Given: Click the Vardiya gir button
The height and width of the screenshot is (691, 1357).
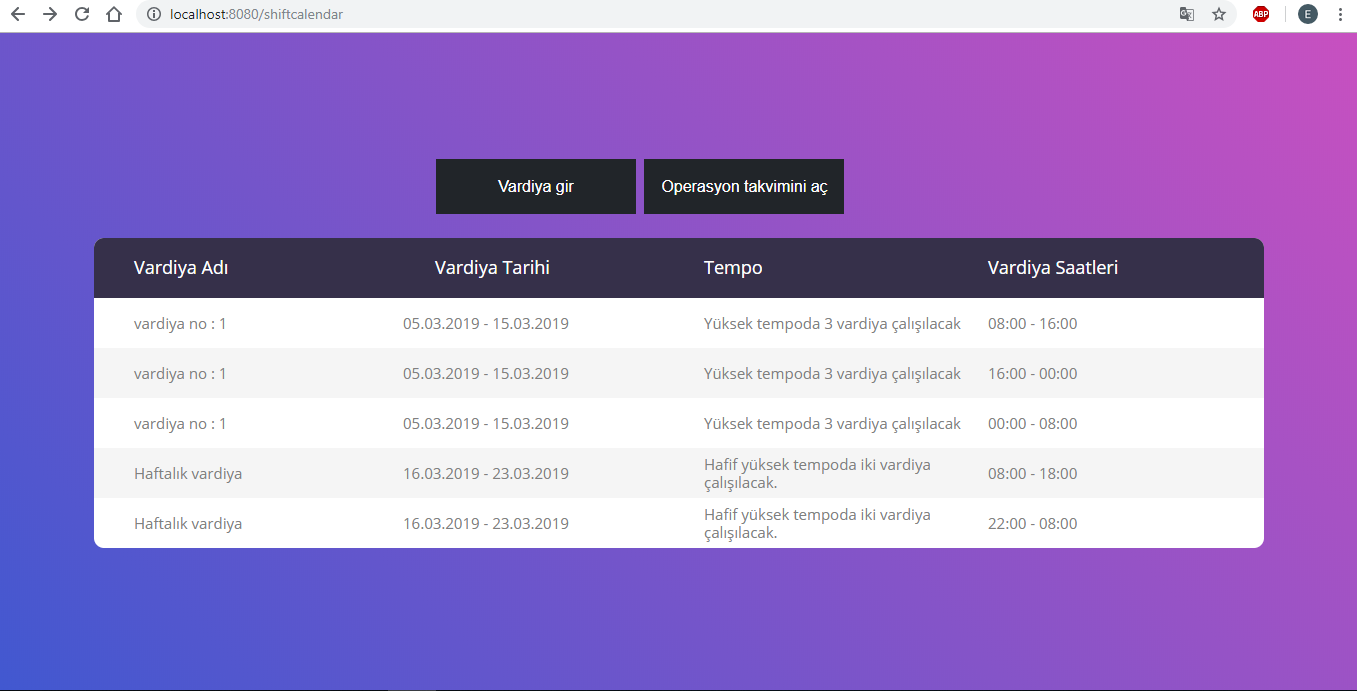Looking at the screenshot, I should tap(536, 187).
